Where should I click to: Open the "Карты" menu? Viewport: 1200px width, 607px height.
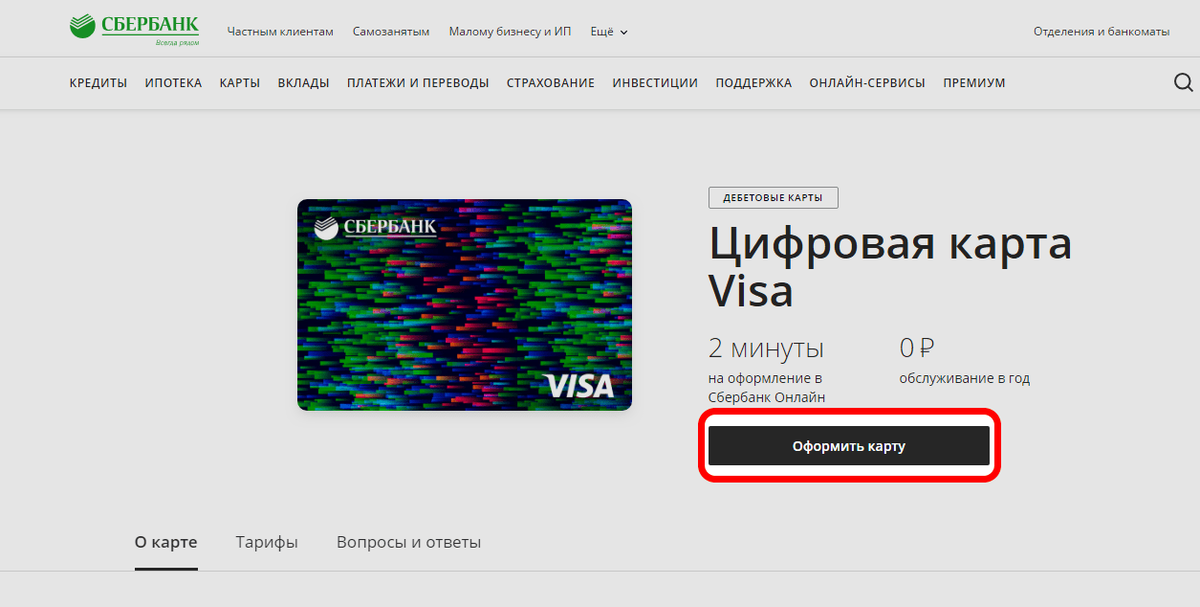coord(240,83)
